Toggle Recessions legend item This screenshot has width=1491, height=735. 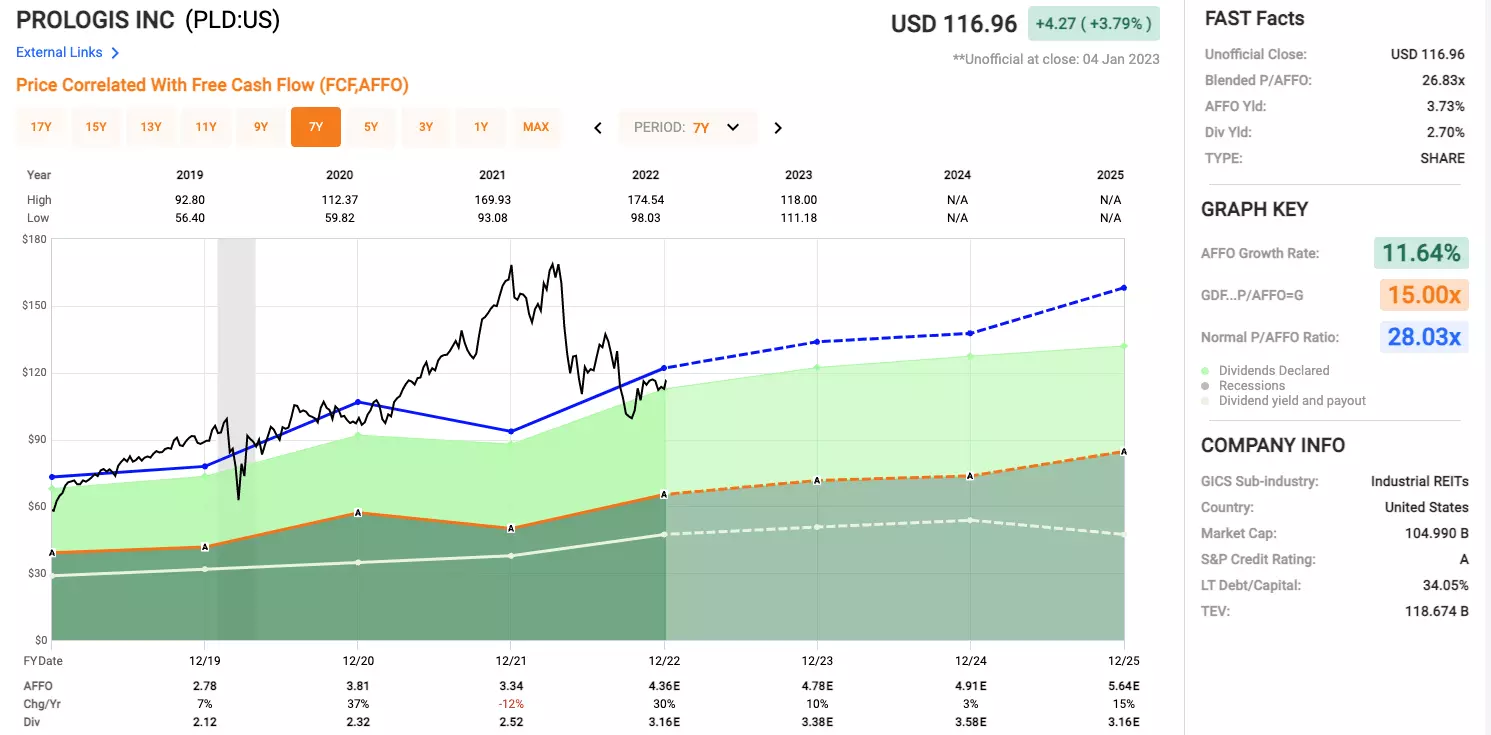tap(1245, 386)
